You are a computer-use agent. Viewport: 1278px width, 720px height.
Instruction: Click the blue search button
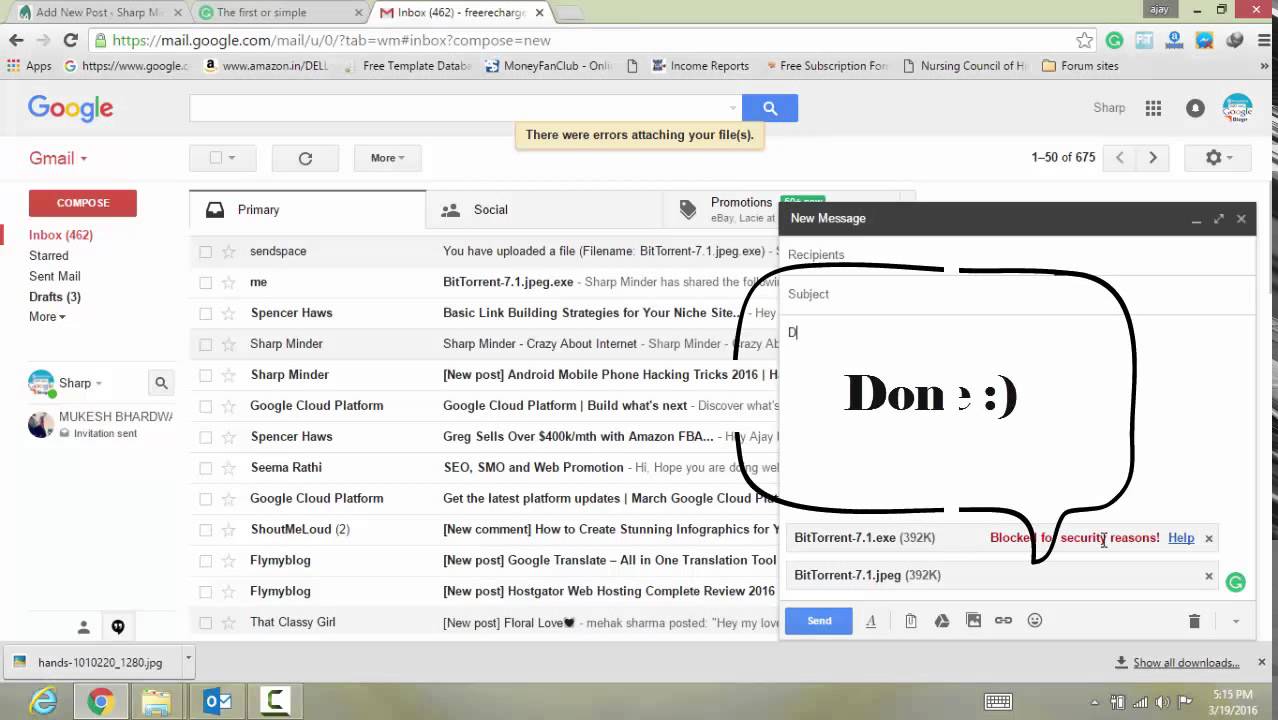tap(769, 108)
